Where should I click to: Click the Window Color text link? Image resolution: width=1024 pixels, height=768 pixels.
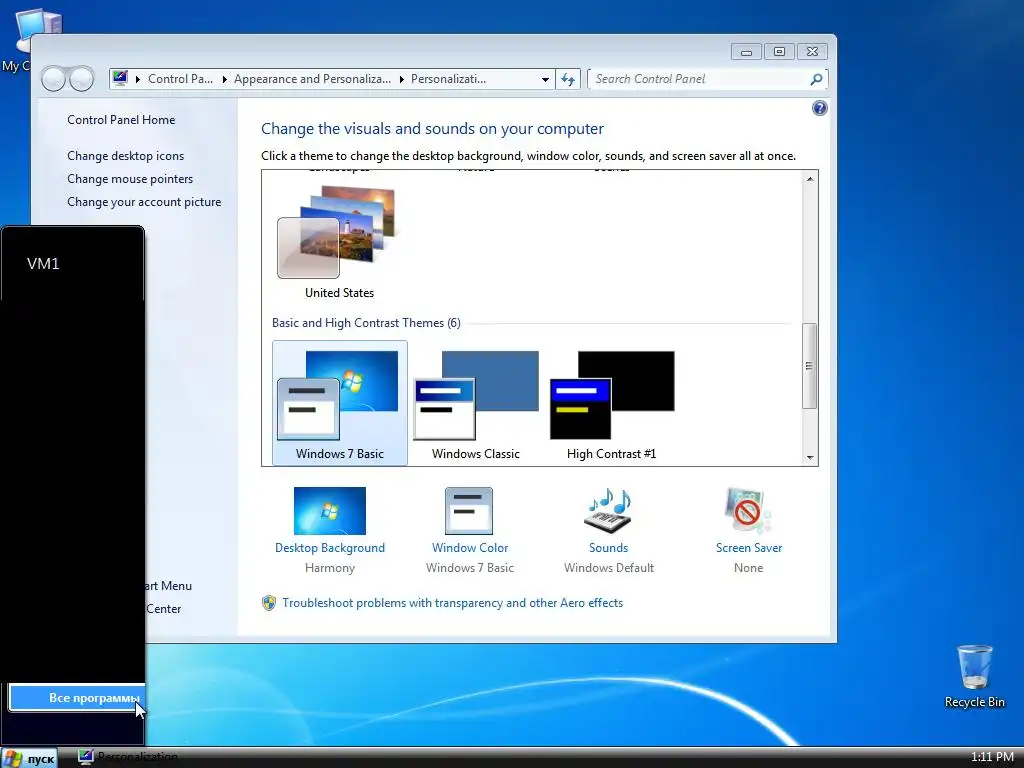(470, 548)
